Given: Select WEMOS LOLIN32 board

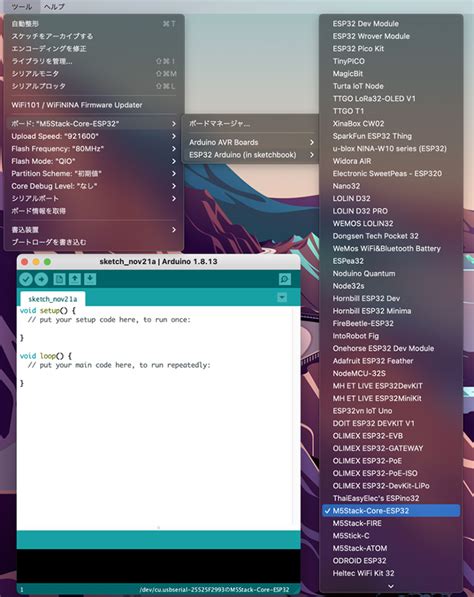Looking at the screenshot, I should 391,223.
